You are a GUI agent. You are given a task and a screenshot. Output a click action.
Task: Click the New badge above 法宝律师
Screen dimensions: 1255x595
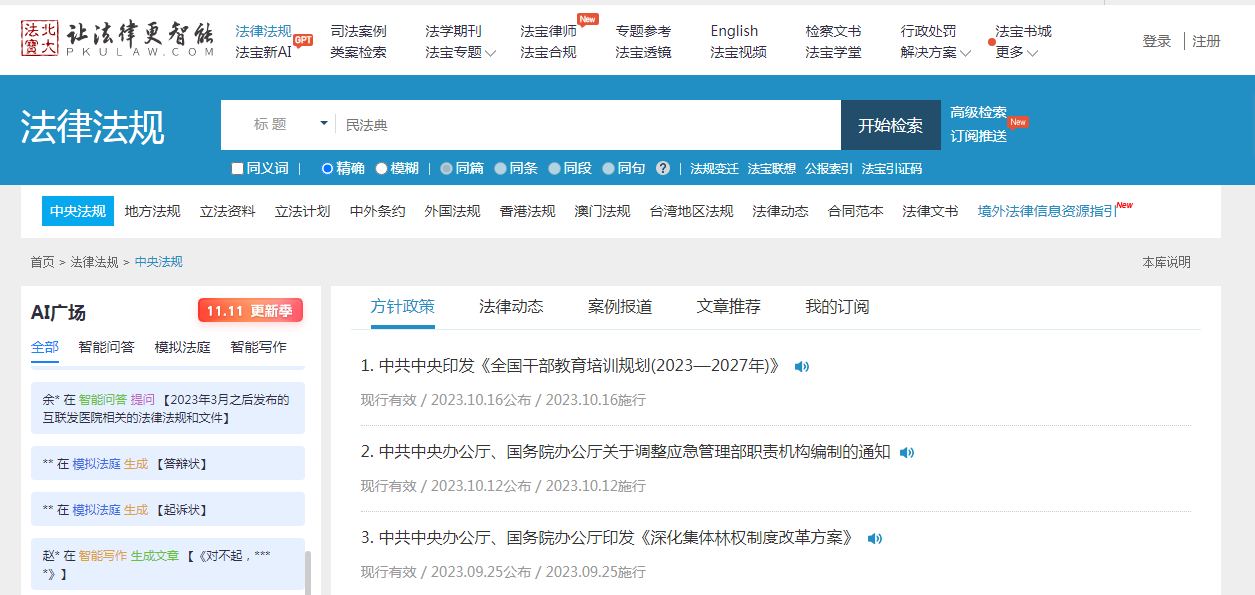coord(588,18)
